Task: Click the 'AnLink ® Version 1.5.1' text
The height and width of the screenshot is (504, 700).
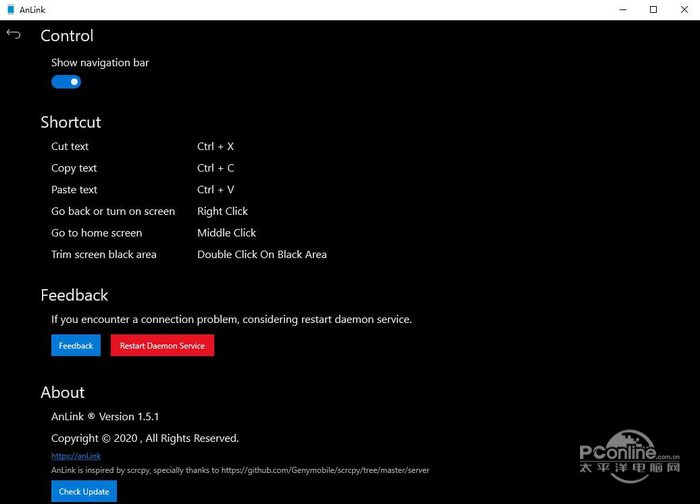Action: (105, 417)
